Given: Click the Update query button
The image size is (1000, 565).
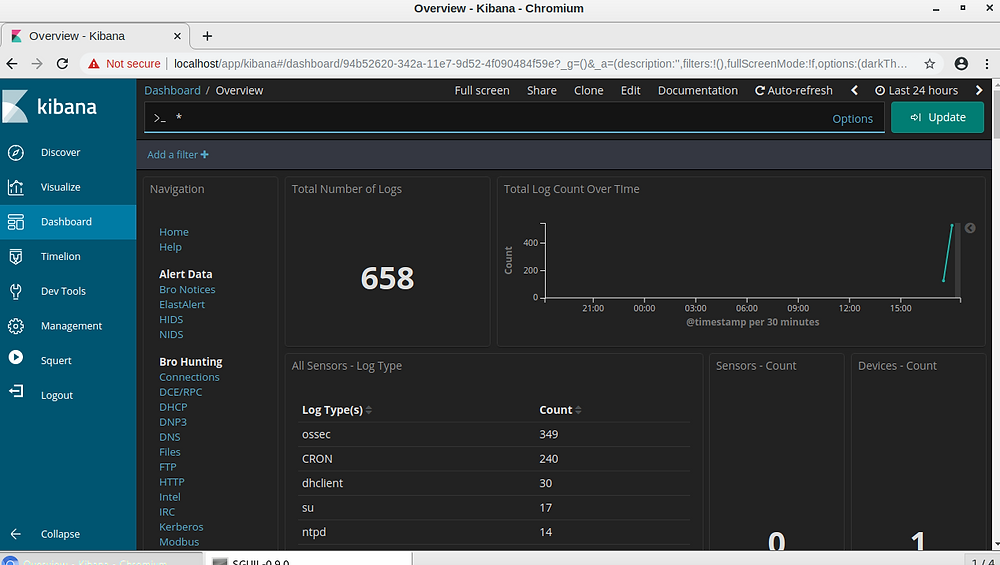Looking at the screenshot, I should click(937, 117).
